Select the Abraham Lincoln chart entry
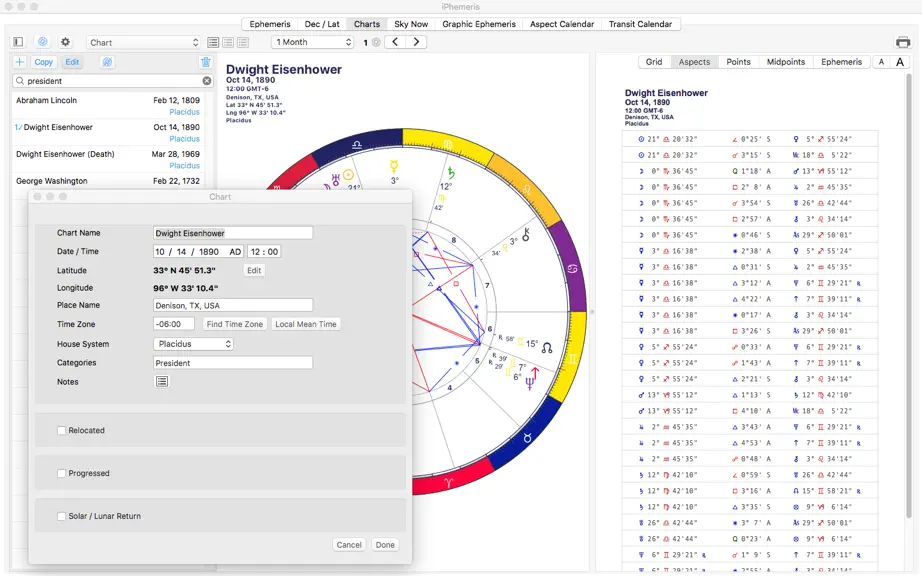This screenshot has height=576, width=922. point(108,106)
